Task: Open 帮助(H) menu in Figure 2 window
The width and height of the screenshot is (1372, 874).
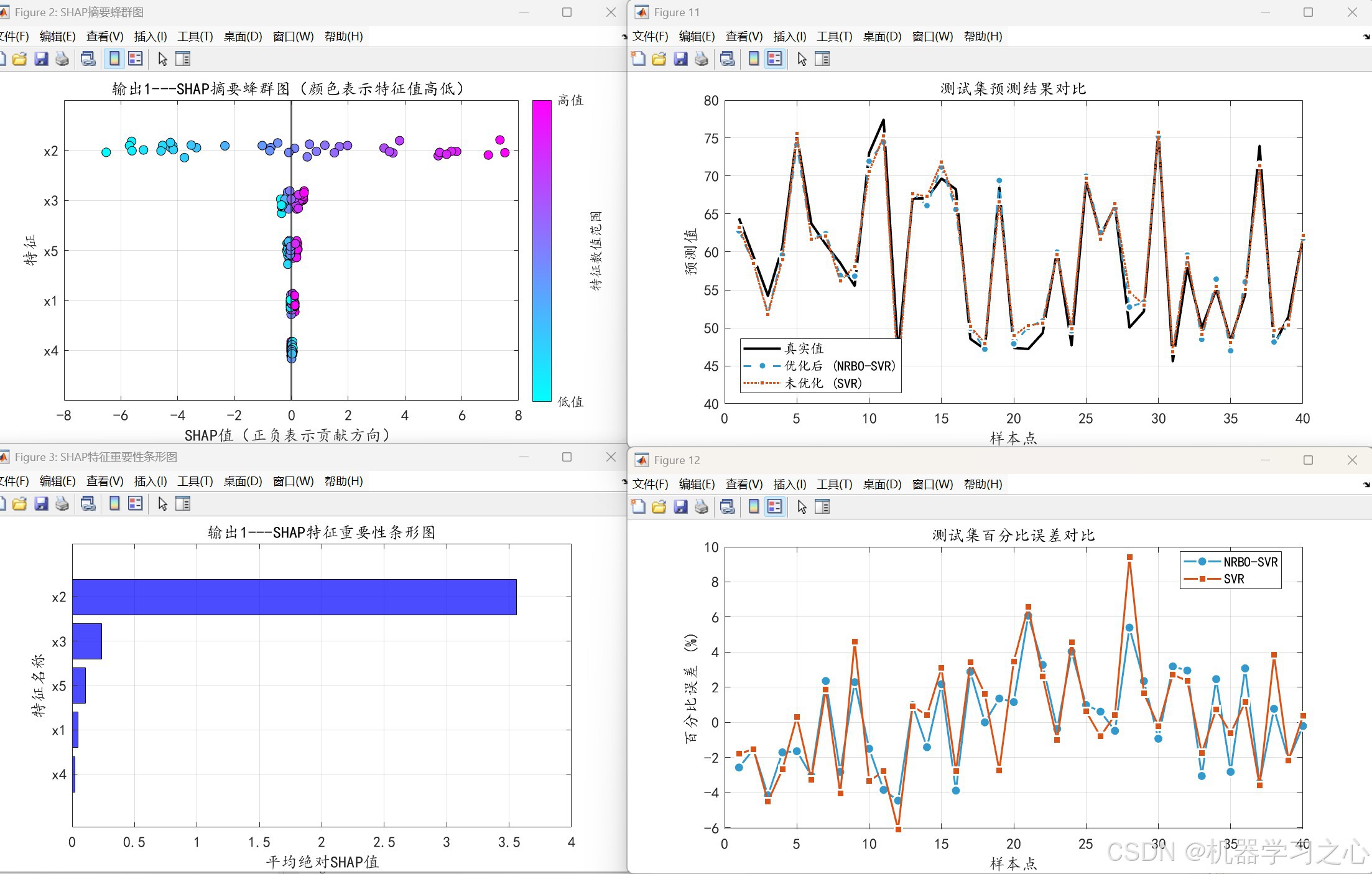Action: click(x=343, y=37)
